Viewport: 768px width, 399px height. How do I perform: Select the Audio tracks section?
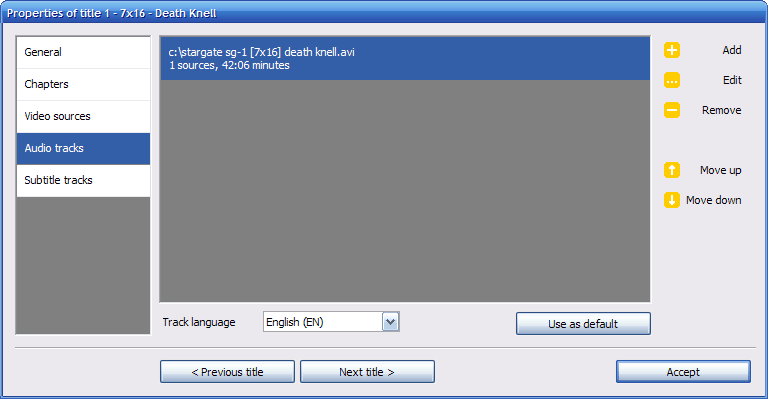83,148
